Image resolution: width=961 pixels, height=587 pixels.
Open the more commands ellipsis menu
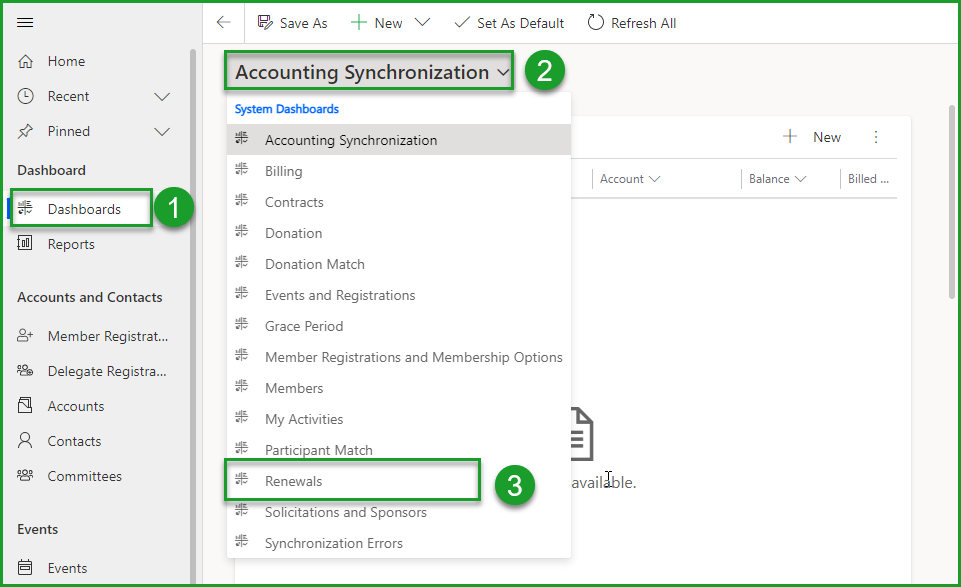click(876, 137)
